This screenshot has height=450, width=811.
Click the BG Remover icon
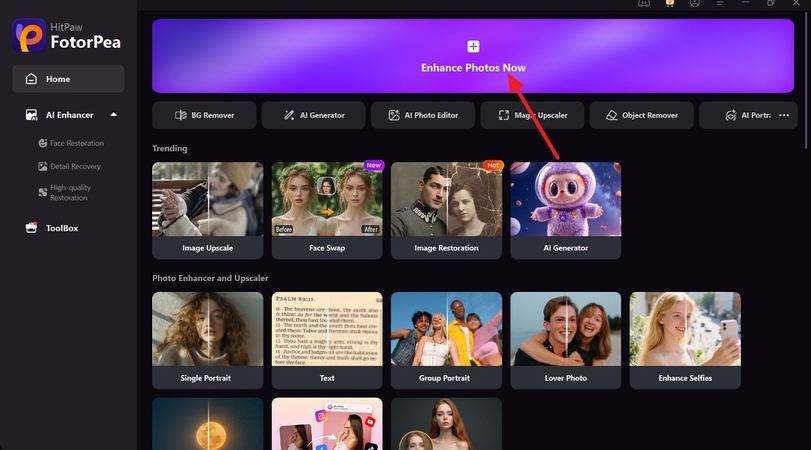(x=181, y=115)
